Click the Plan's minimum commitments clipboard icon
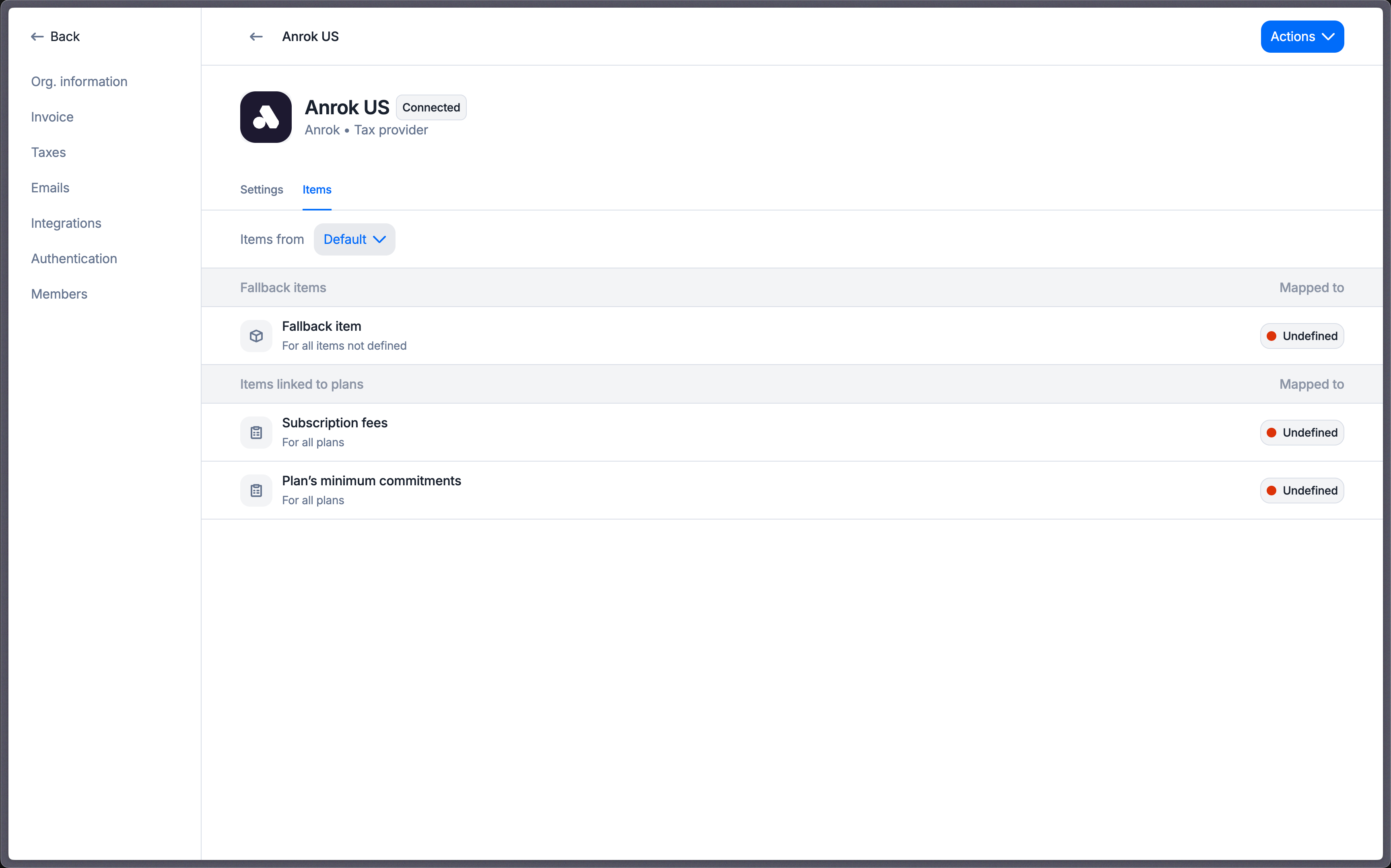The height and width of the screenshot is (868, 1391). tap(256, 490)
